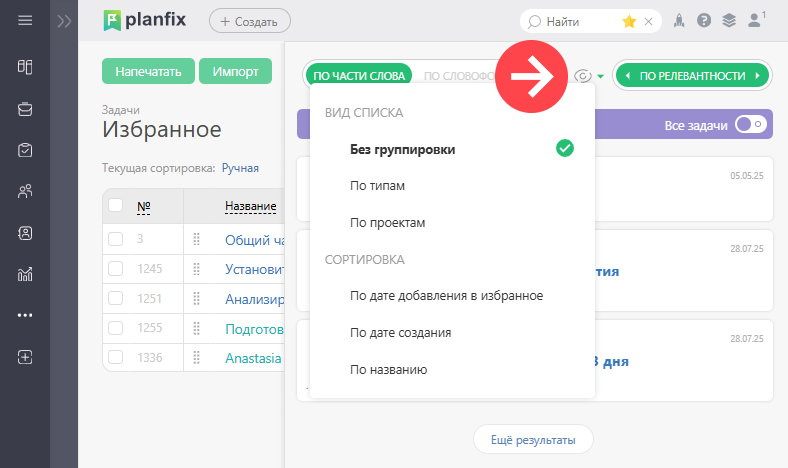788x468 pixels.
Task: Click the planfix logo
Action: pyautogui.click(x=144, y=21)
